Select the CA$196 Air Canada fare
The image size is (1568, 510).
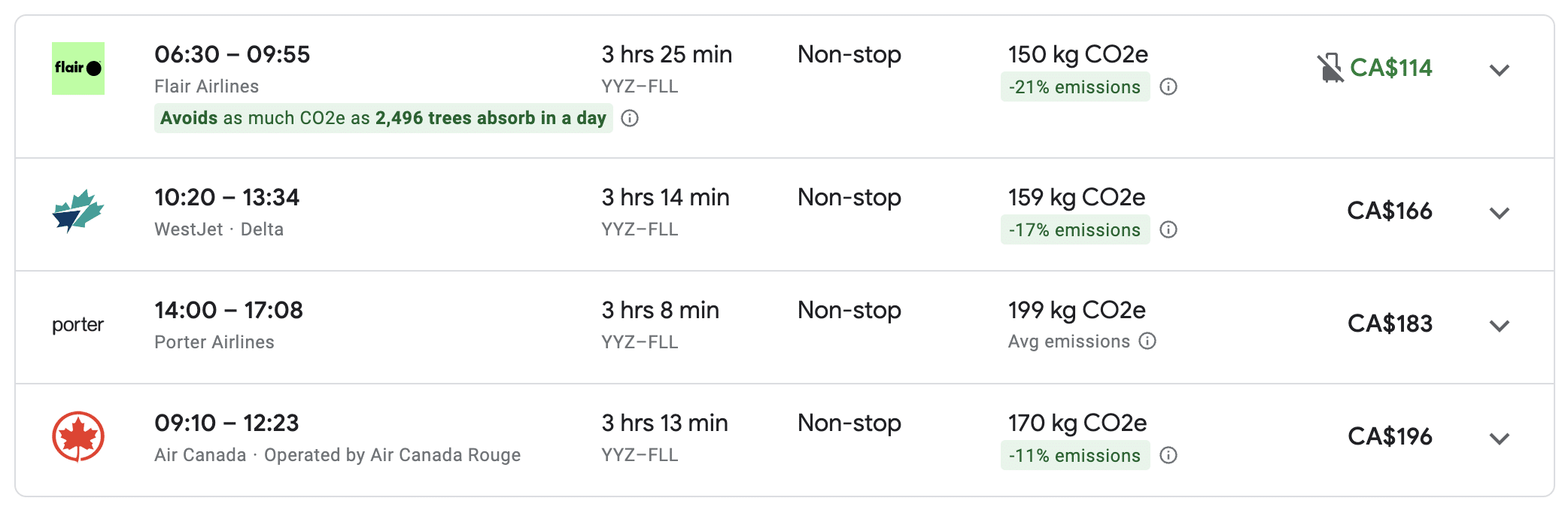[1390, 436]
